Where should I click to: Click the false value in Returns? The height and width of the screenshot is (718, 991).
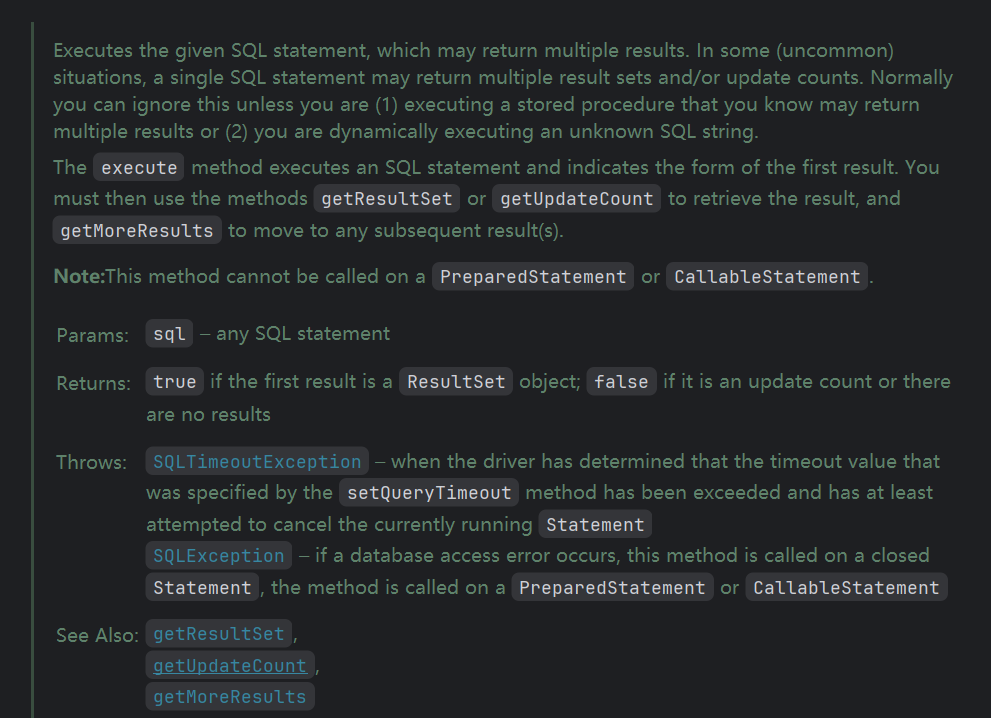tap(621, 382)
